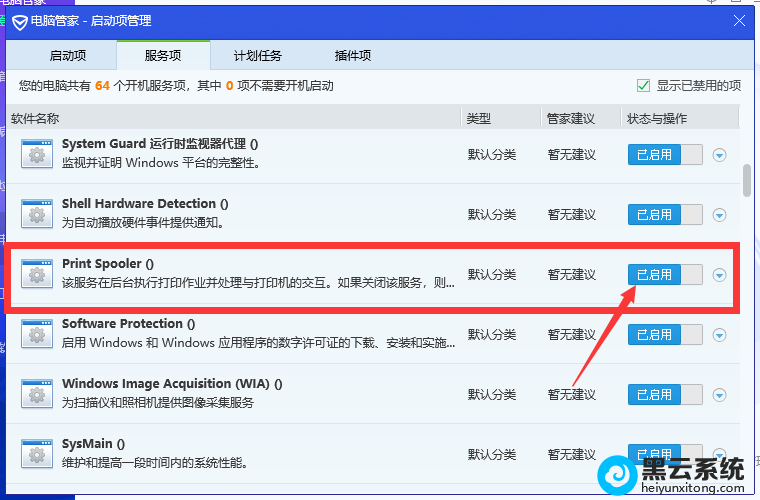Click the Software Protection service icon
760x500 pixels.
coord(37,333)
